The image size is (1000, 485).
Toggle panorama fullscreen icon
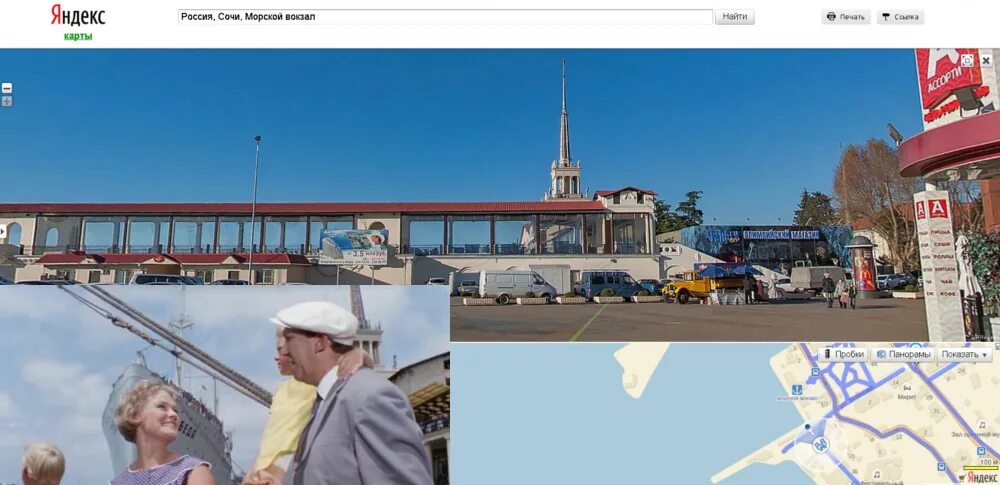967,61
